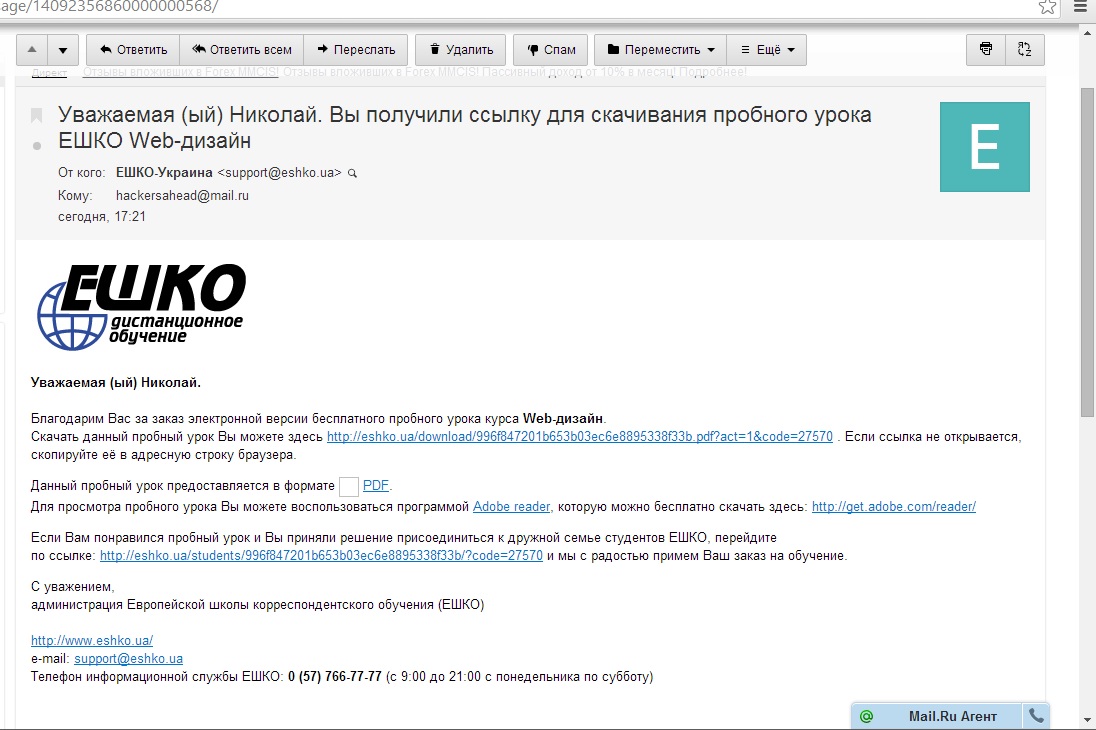Open the Adobe reader link
The width and height of the screenshot is (1096, 730).
[512, 506]
